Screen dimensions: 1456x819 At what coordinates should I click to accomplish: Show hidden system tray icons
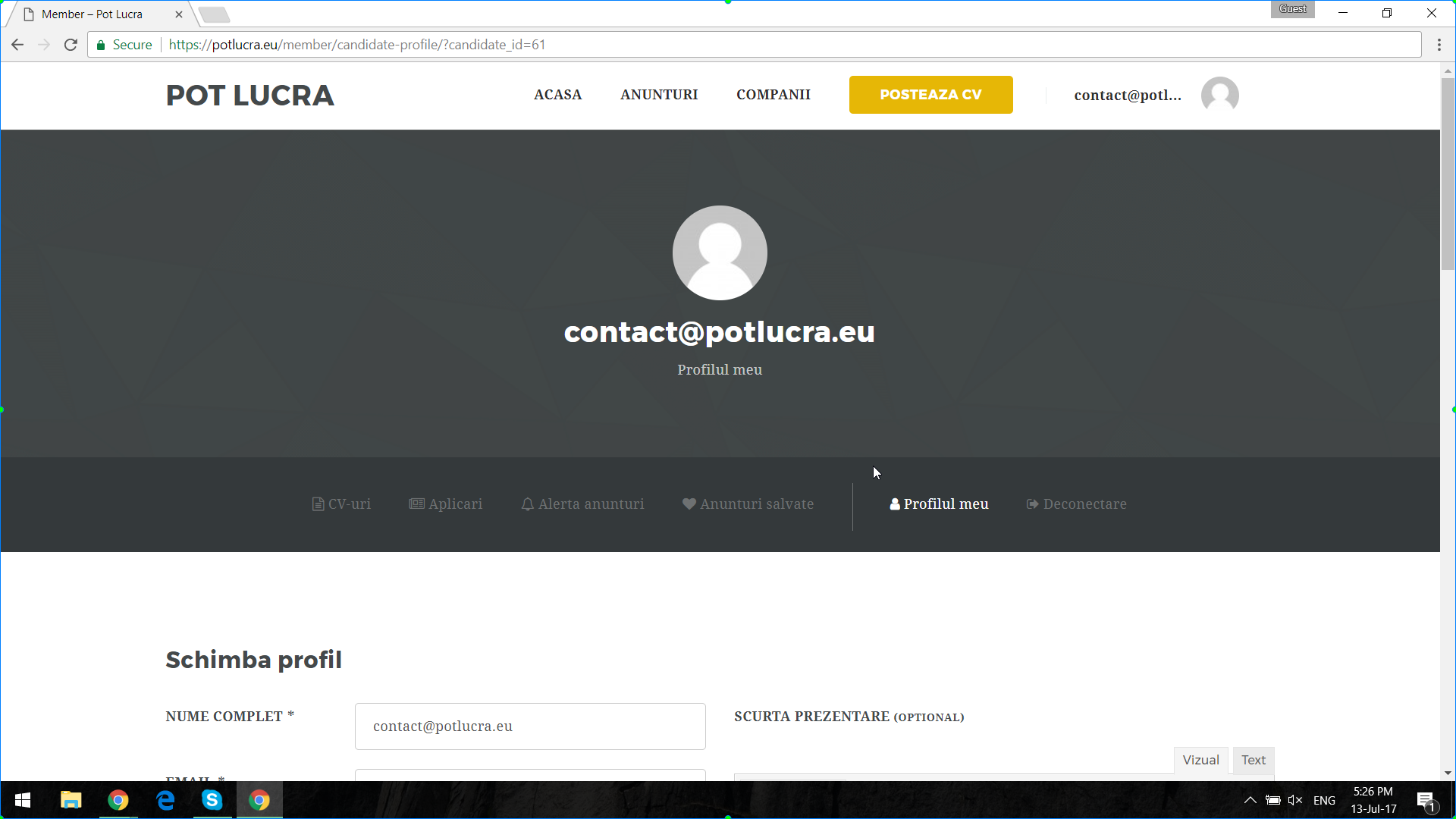(1250, 800)
